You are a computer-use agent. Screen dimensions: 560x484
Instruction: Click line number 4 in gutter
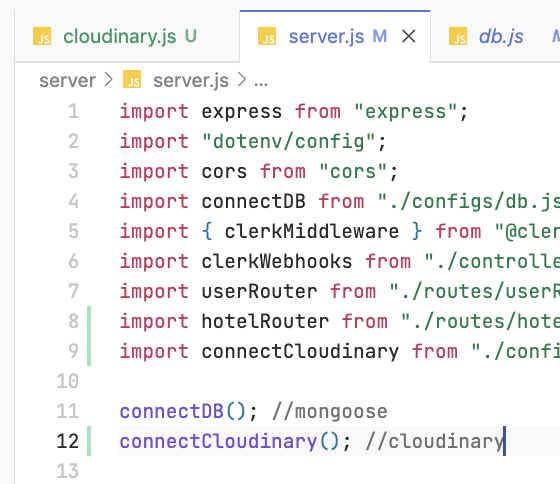point(74,201)
